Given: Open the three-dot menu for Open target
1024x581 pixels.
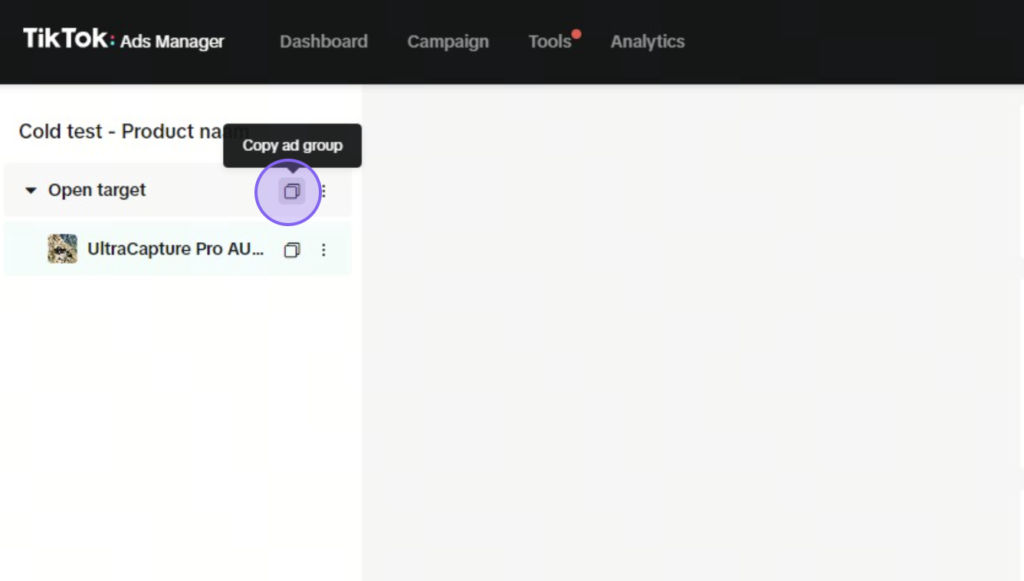Looking at the screenshot, I should pos(323,191).
